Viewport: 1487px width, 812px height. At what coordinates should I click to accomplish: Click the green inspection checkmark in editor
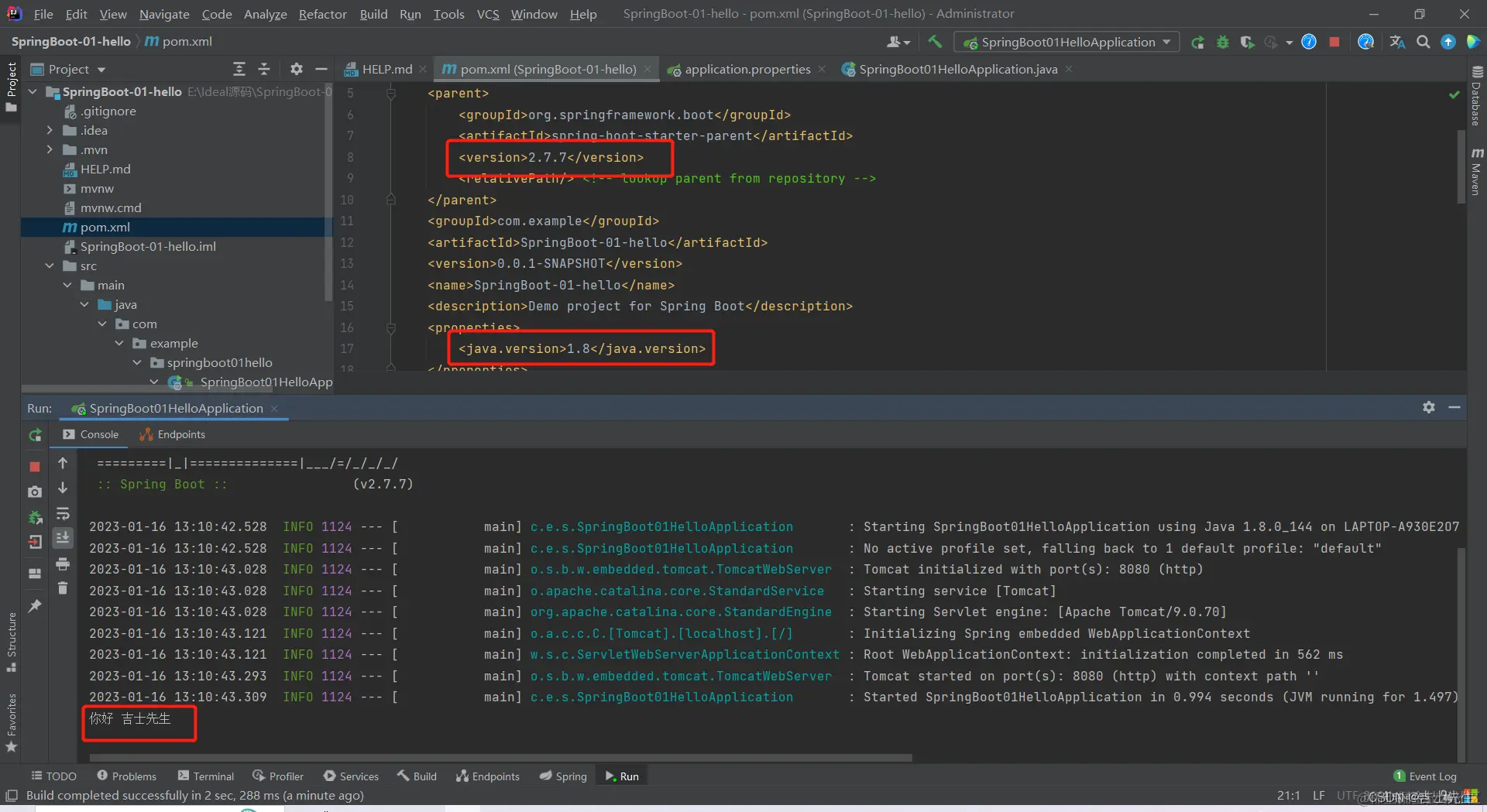(1454, 94)
